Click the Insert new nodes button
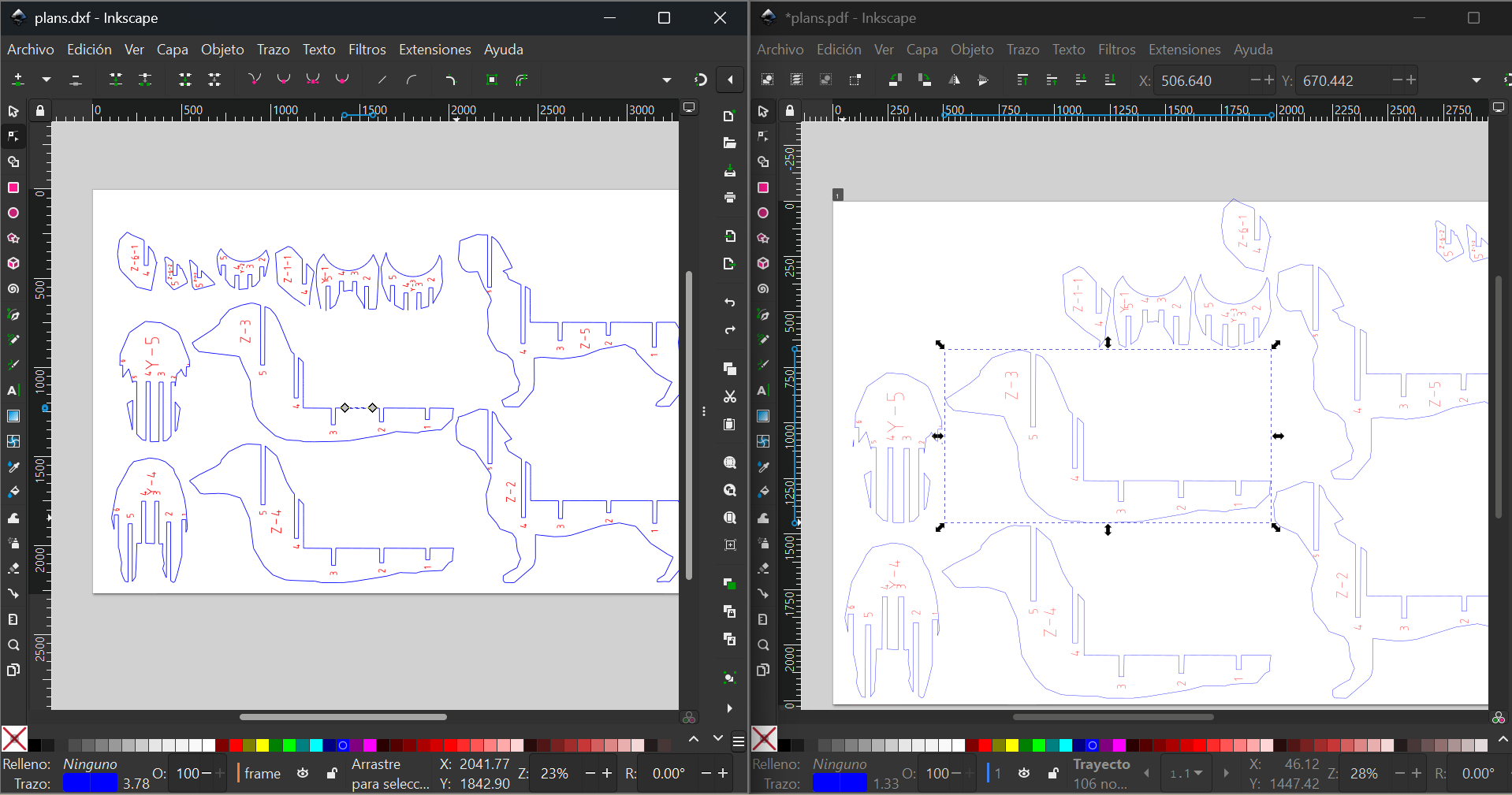The image size is (1512, 795). point(18,80)
